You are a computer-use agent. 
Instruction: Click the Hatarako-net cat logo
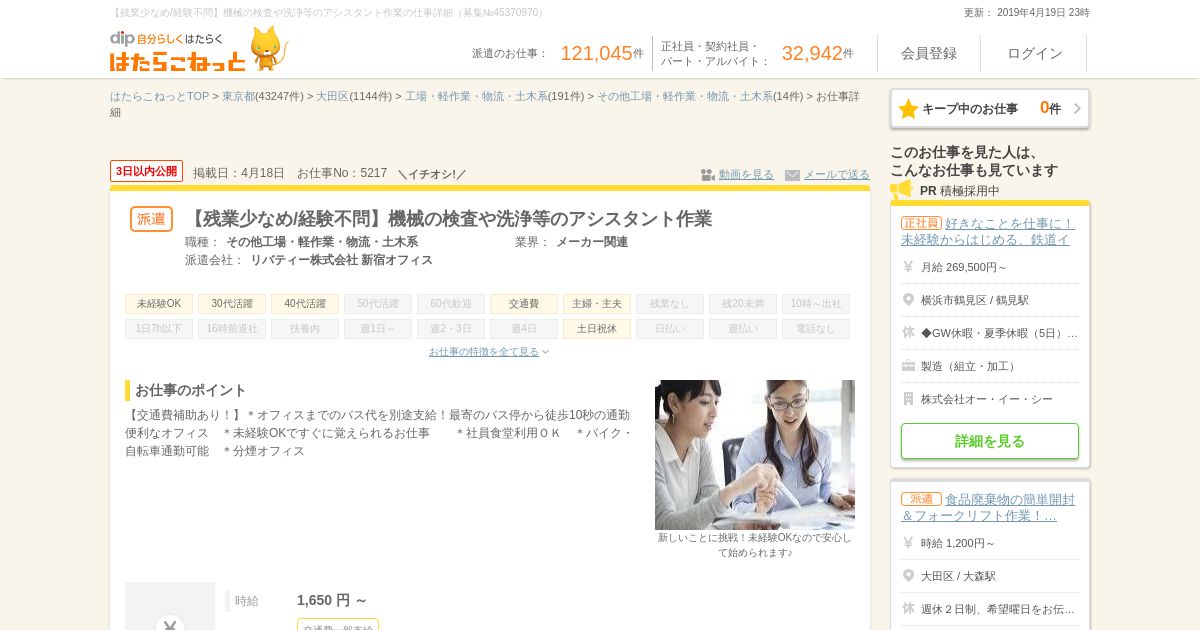pyautogui.click(x=199, y=49)
